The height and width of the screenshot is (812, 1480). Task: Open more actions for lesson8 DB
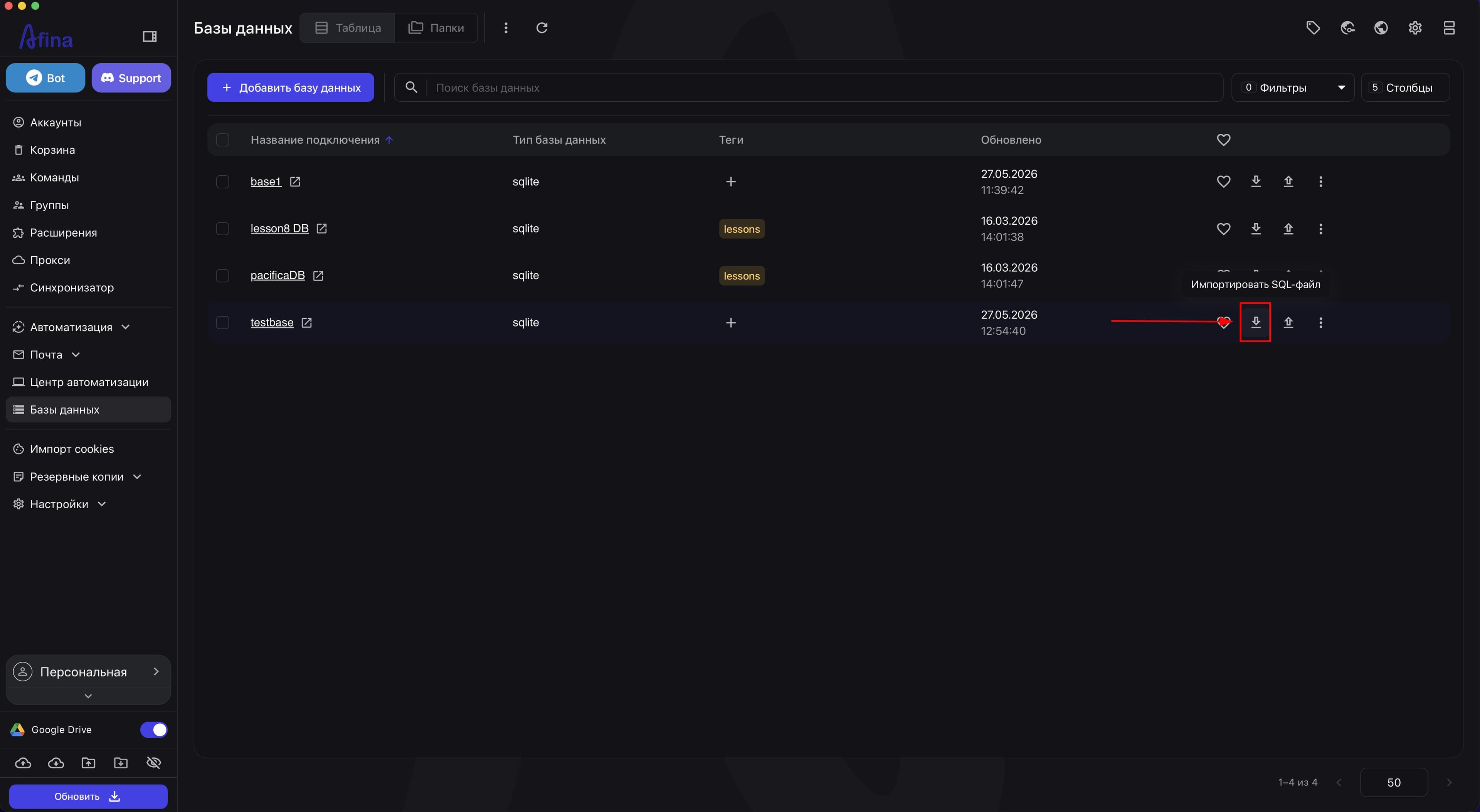[x=1320, y=229]
